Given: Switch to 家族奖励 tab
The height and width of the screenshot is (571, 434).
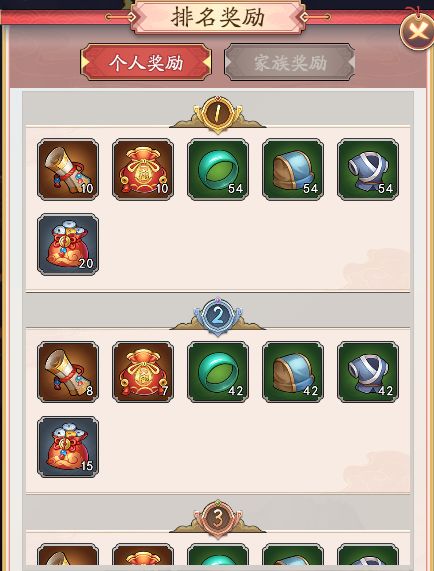Looking at the screenshot, I should [x=290, y=62].
